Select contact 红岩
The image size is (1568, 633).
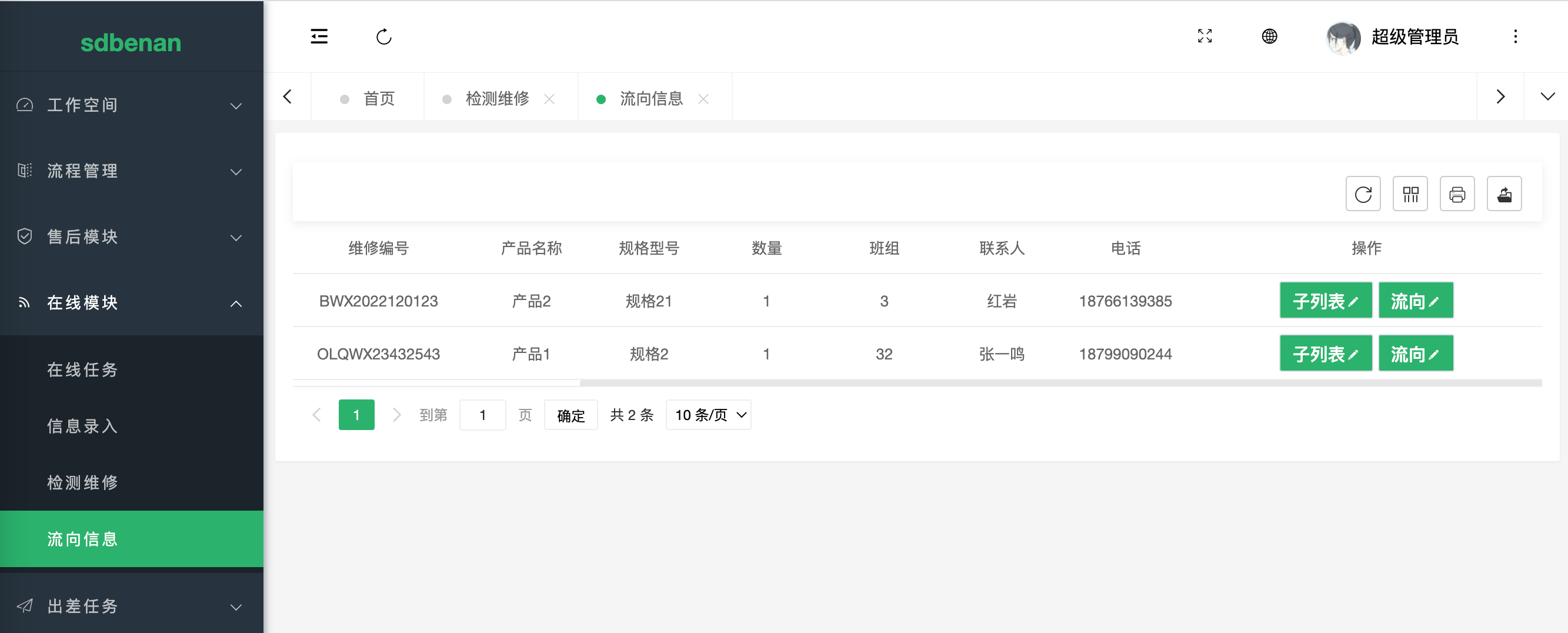[x=1001, y=301]
